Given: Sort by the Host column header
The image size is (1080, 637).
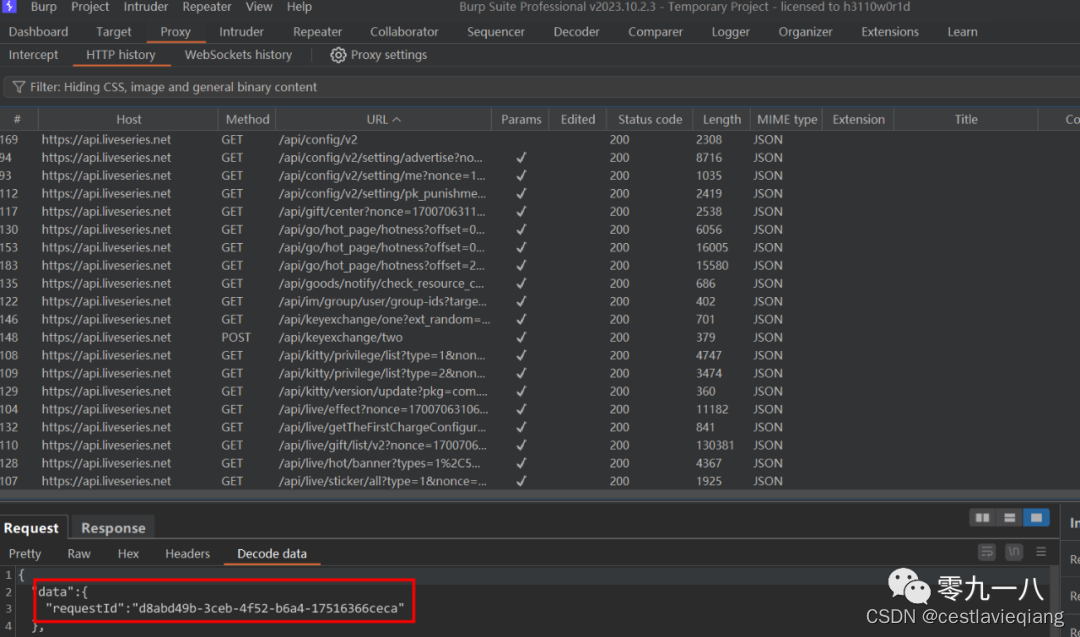Looking at the screenshot, I should (x=128, y=120).
